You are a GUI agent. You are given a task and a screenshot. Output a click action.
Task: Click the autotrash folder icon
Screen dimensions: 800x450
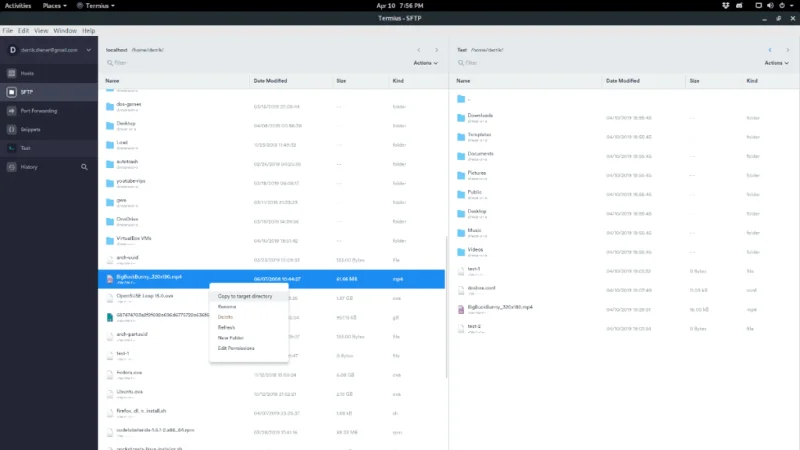(x=110, y=164)
